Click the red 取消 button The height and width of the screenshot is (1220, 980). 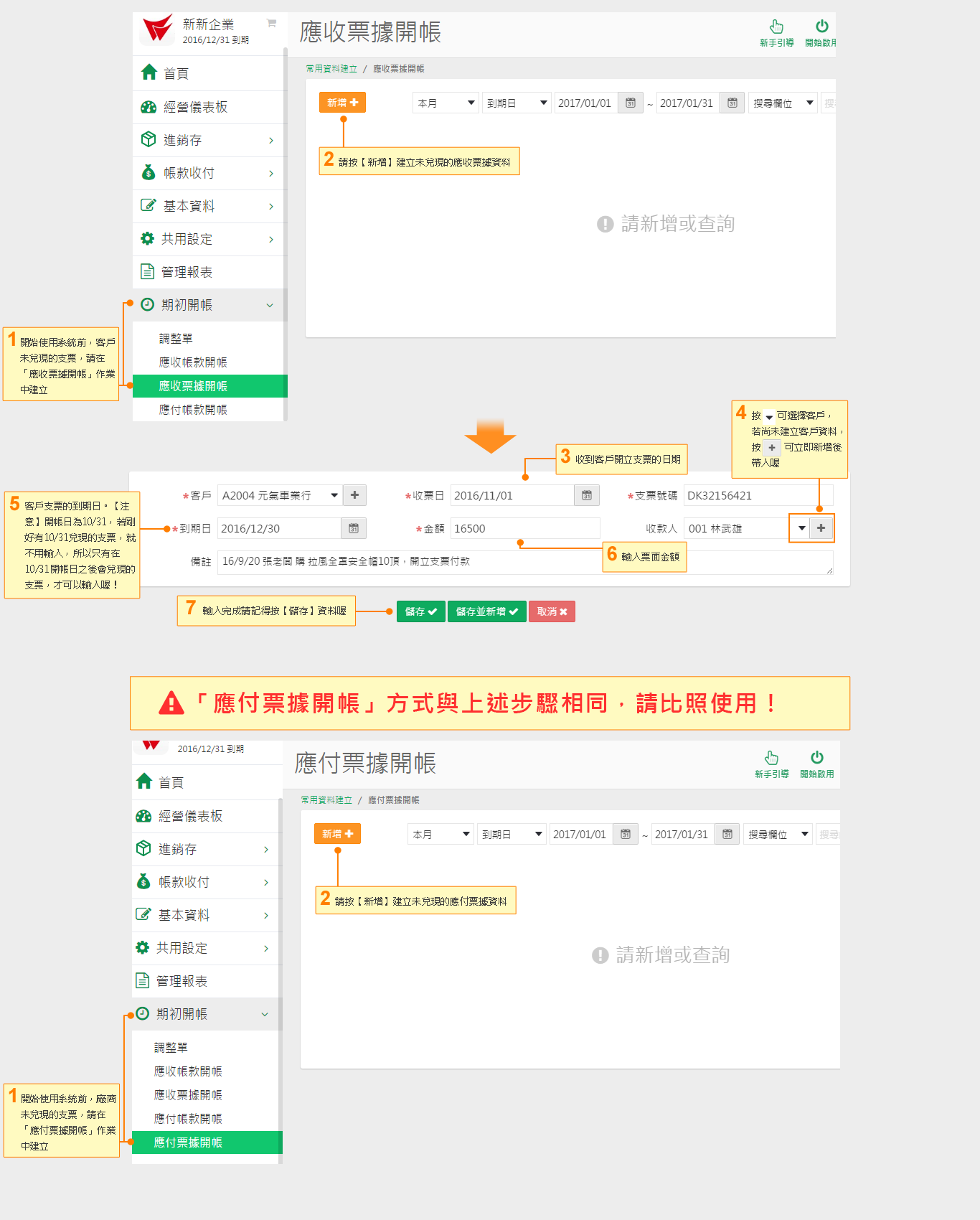point(552,611)
